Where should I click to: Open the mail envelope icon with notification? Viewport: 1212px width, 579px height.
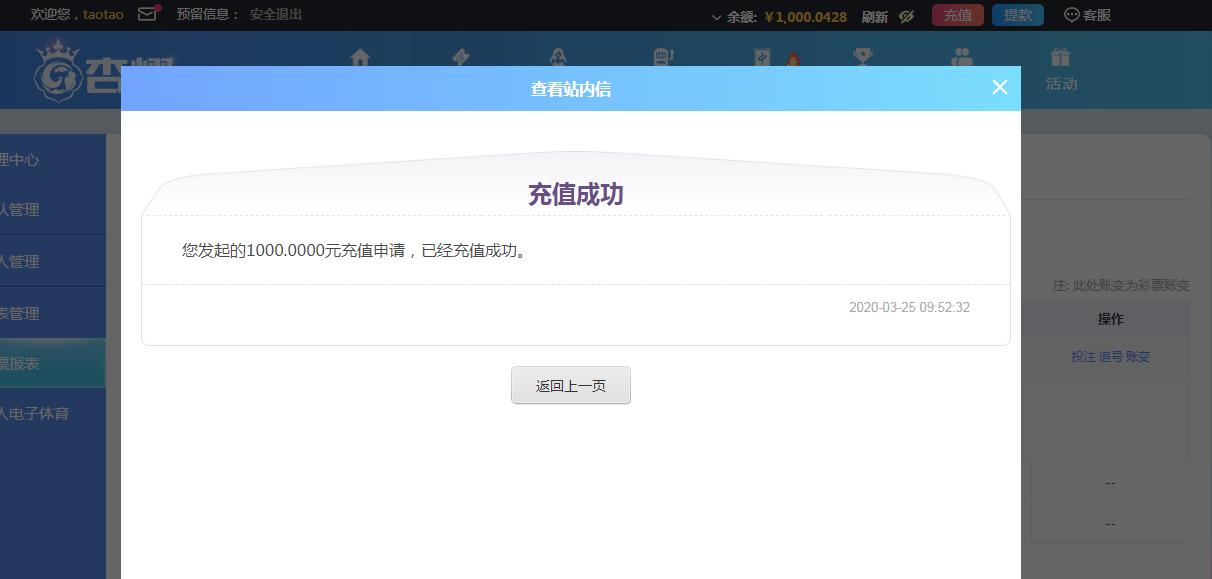tap(148, 14)
